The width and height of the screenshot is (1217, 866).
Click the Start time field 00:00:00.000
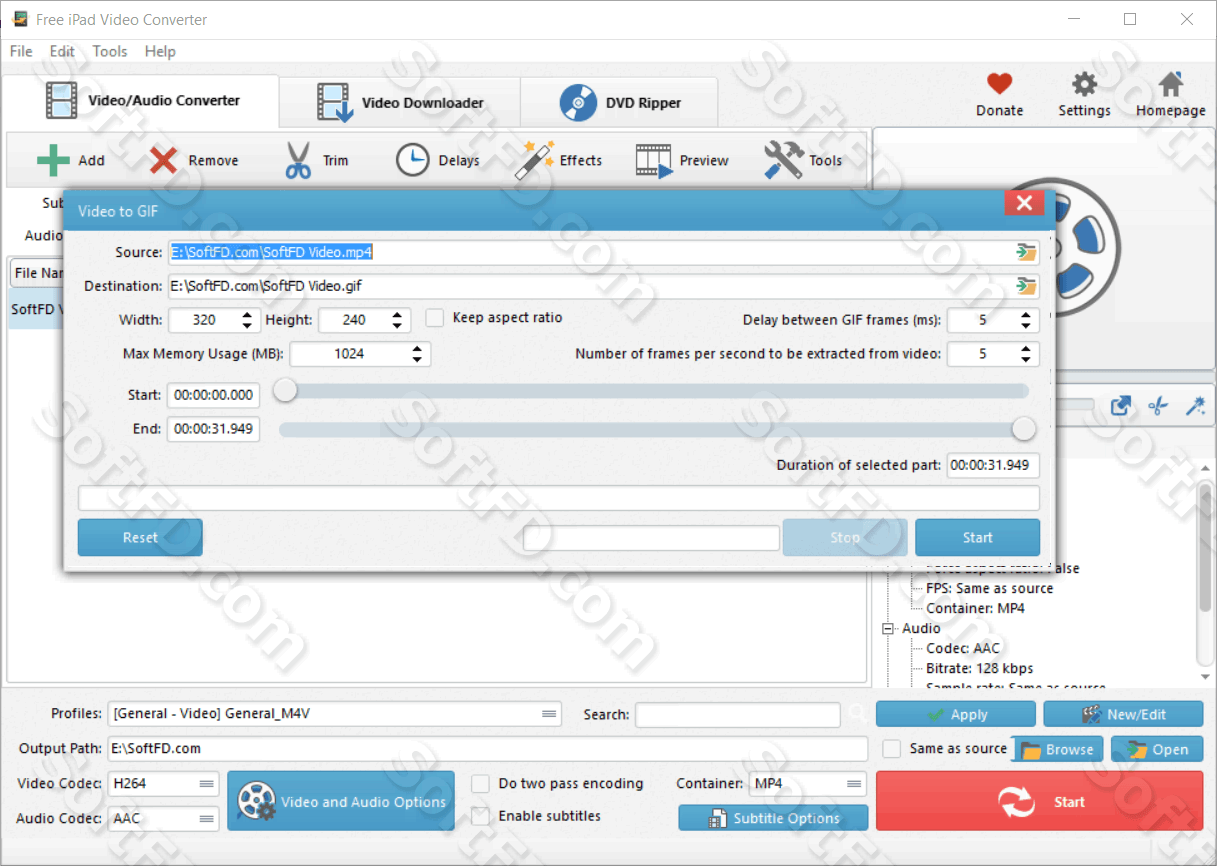pyautogui.click(x=213, y=395)
